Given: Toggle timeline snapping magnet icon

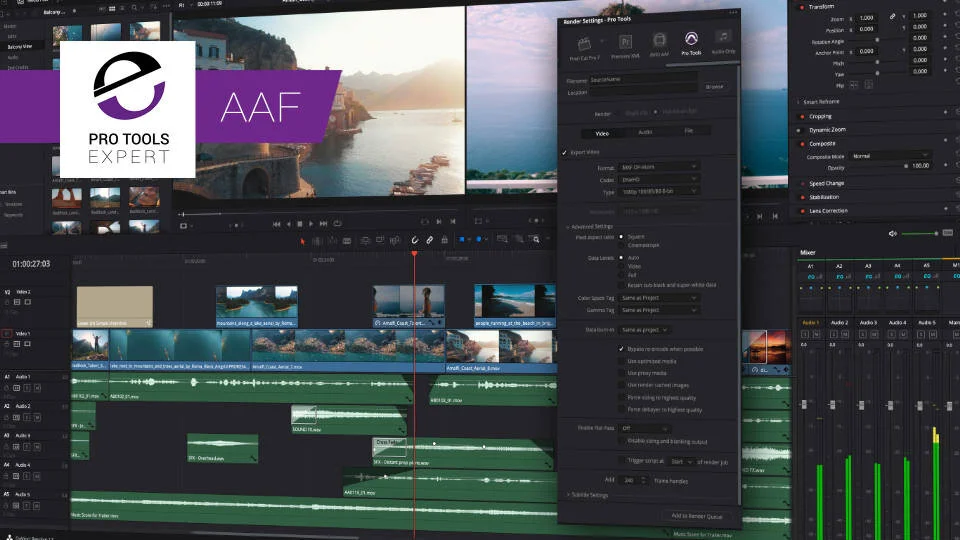Looking at the screenshot, I should (x=414, y=240).
